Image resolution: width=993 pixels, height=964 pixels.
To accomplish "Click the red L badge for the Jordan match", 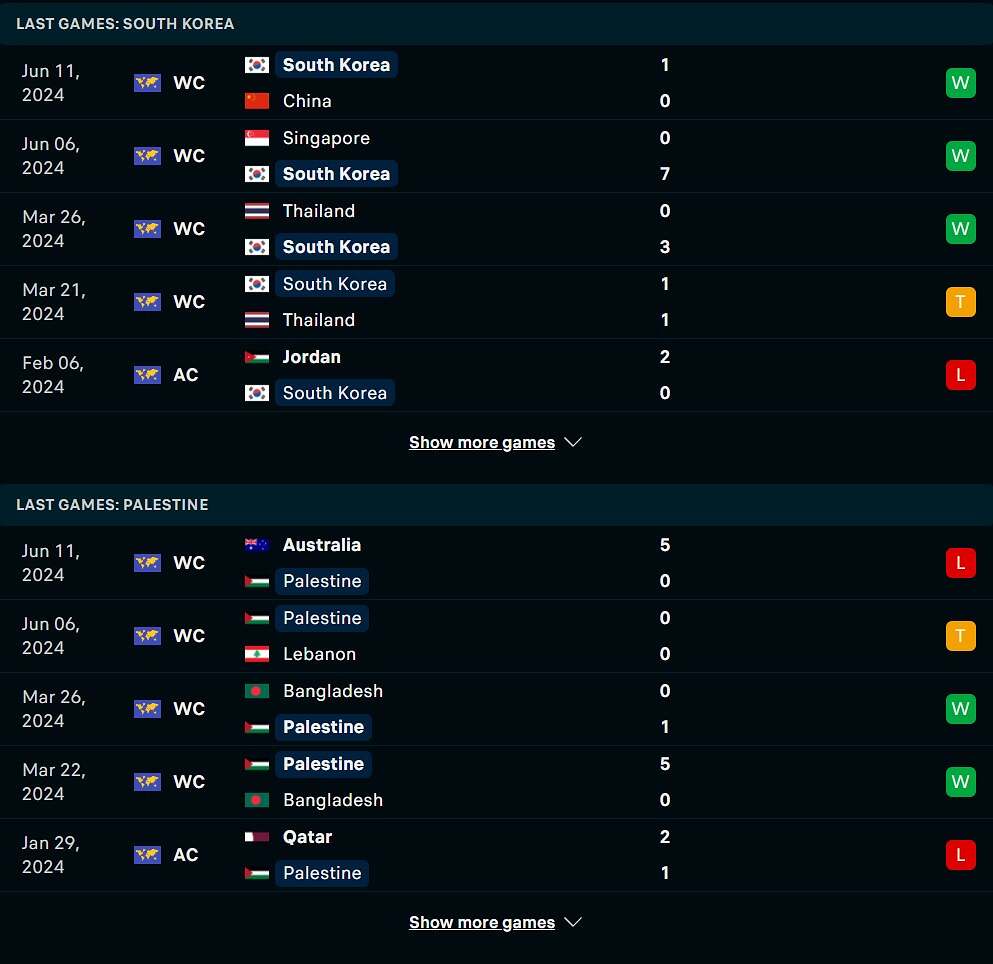I will [960, 374].
